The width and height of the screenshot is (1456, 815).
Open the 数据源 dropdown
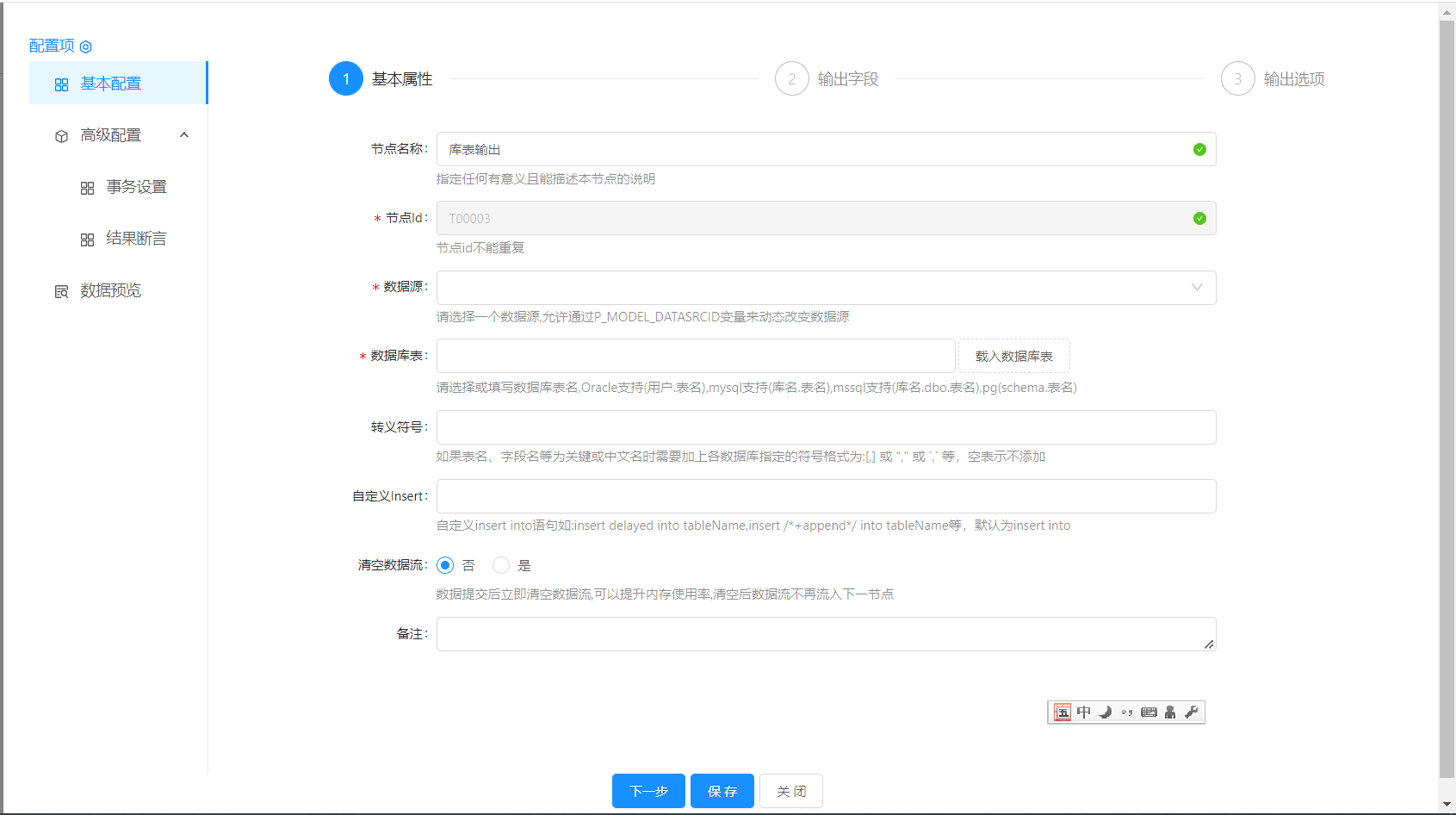pos(826,288)
